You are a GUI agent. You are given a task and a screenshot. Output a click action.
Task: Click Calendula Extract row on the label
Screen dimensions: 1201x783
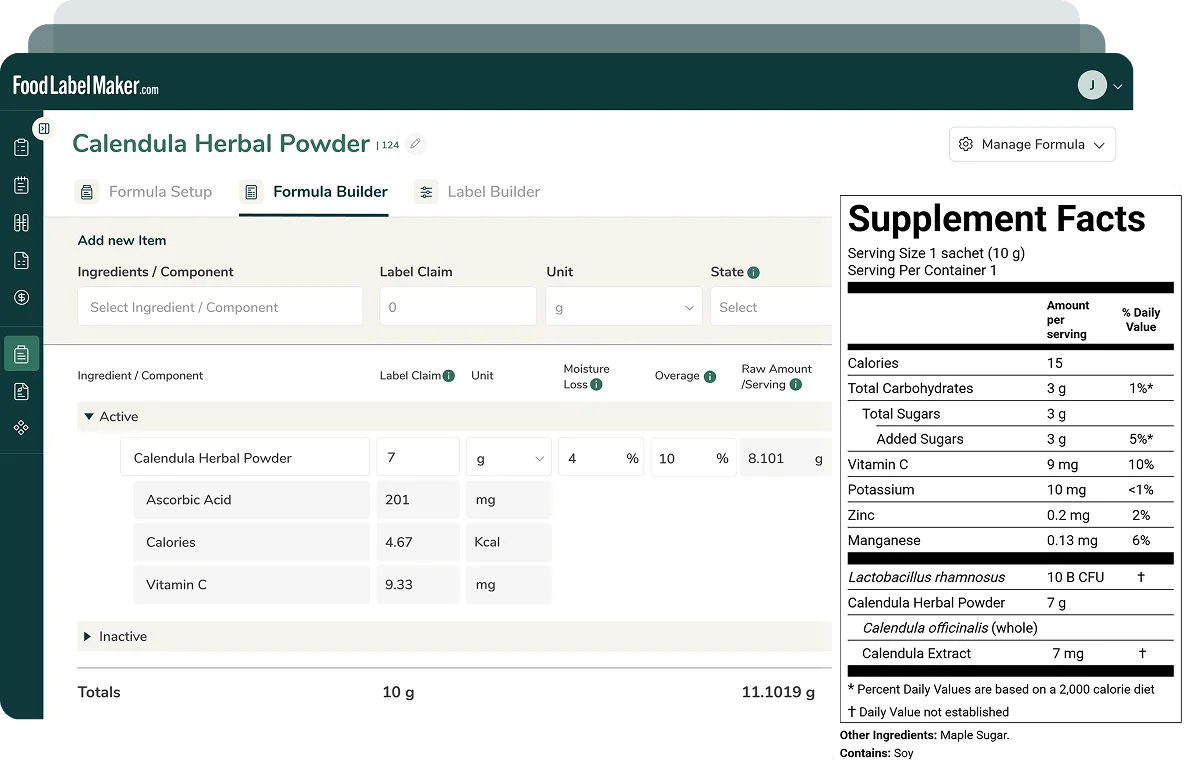[x=1010, y=653]
